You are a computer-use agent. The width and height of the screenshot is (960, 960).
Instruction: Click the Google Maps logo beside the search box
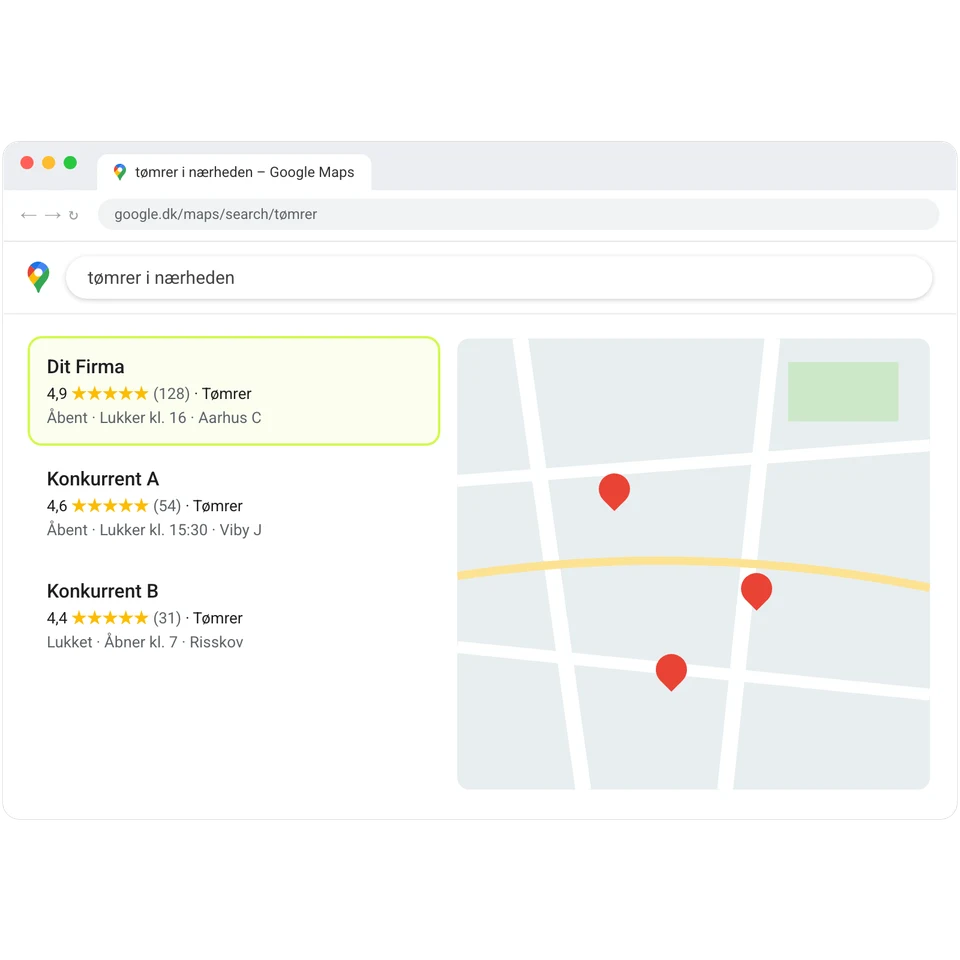[39, 277]
